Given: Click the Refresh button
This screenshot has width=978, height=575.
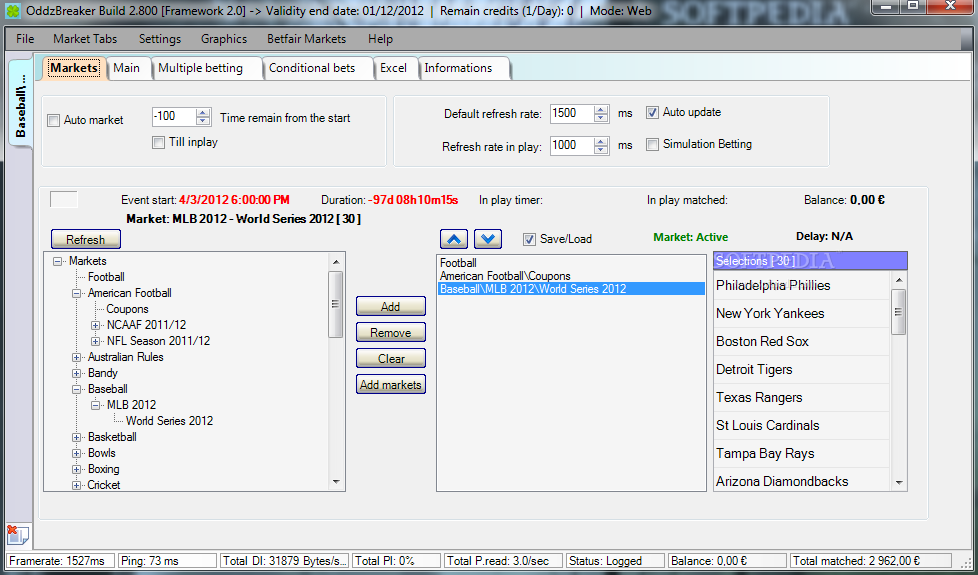Looking at the screenshot, I should pyautogui.click(x=85, y=239).
